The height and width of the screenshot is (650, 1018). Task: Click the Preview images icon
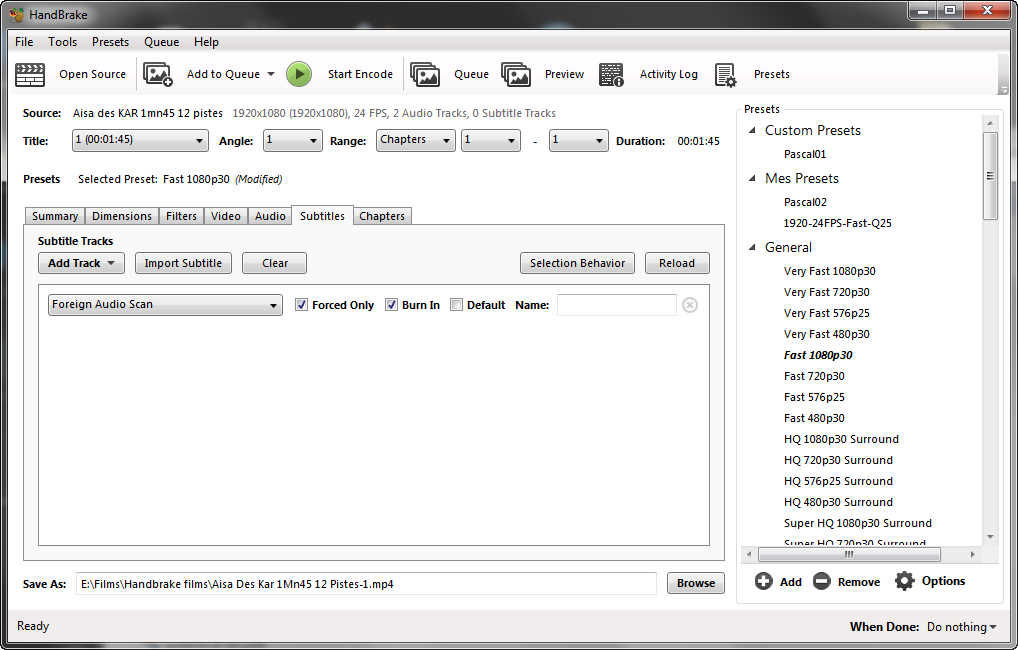coord(516,75)
